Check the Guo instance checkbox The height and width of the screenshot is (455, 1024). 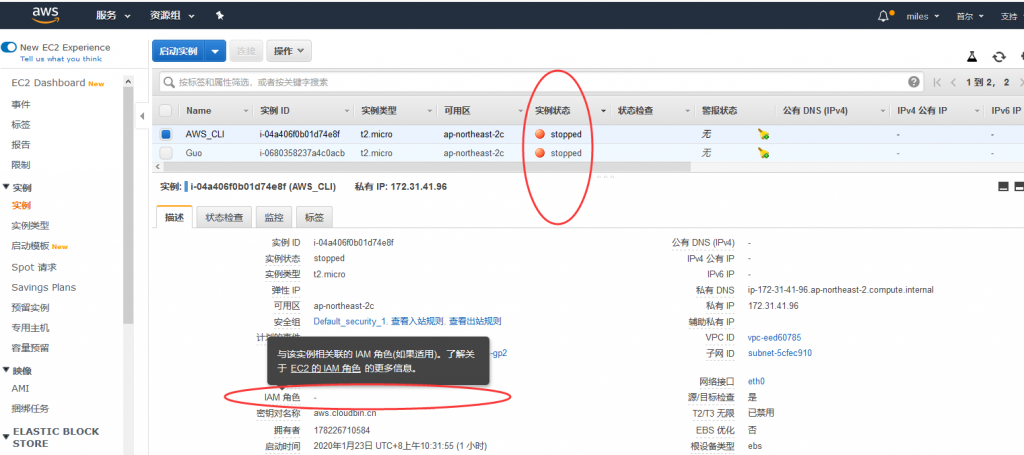point(166,153)
